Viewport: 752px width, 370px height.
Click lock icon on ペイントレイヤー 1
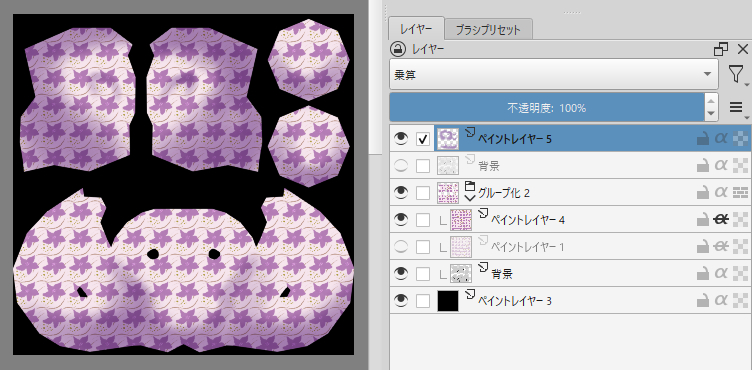click(703, 247)
